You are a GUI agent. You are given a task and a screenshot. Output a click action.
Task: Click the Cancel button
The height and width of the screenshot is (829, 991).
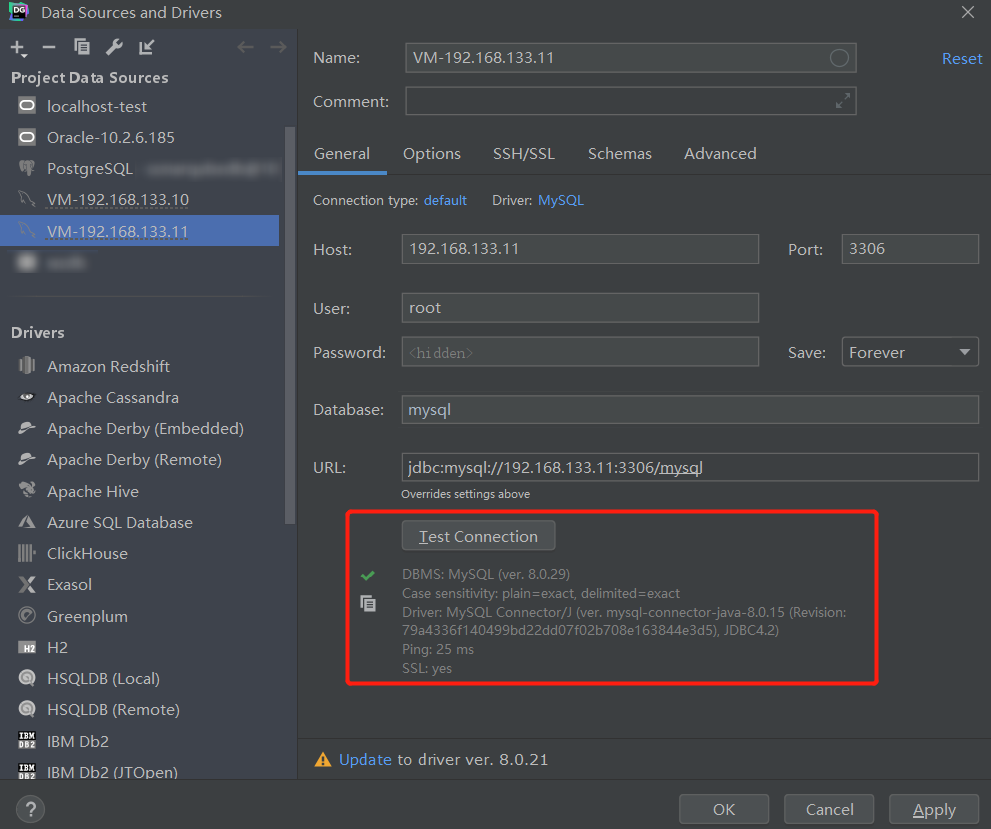pyautogui.click(x=829, y=809)
